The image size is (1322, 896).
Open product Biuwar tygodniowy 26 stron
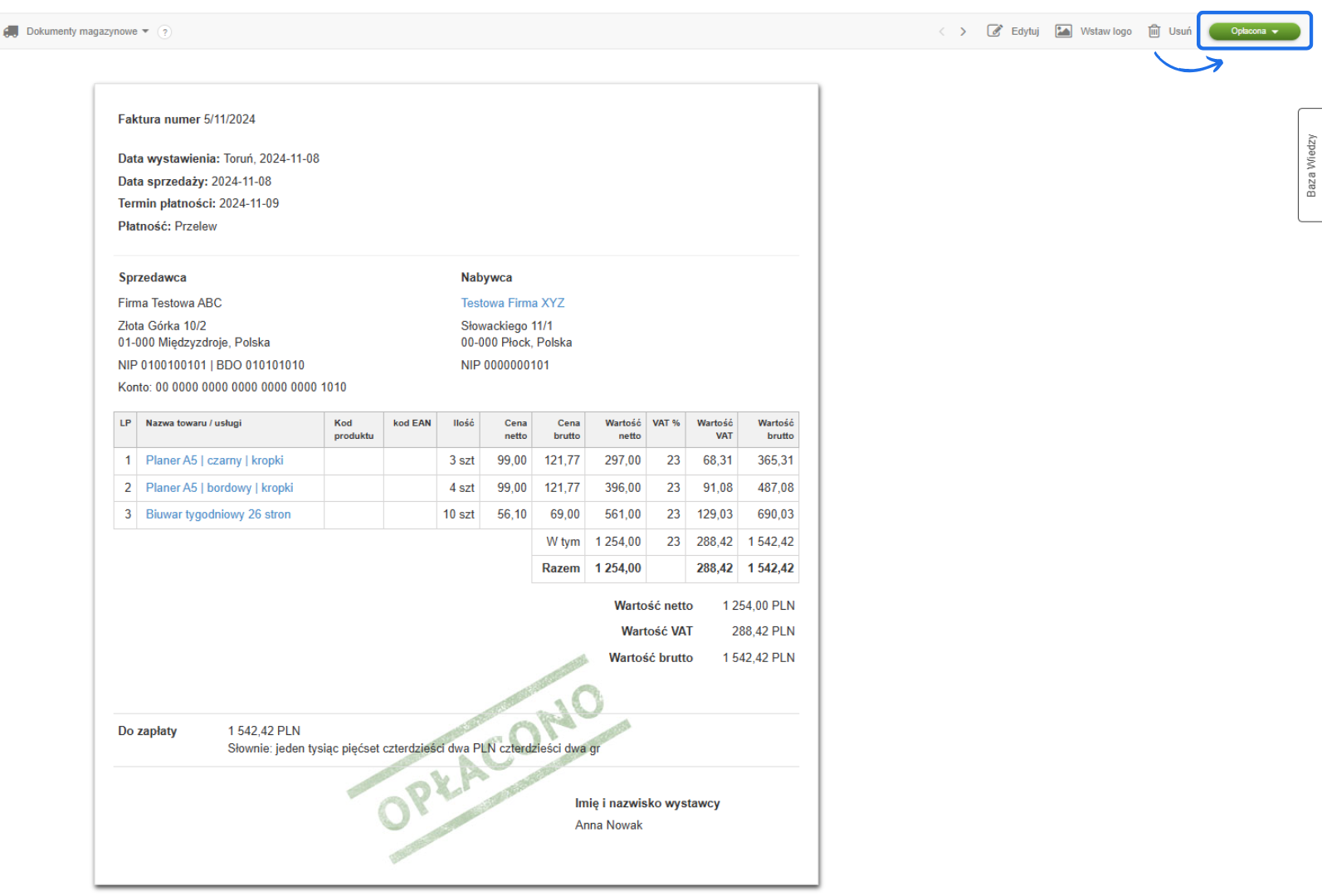coord(218,514)
